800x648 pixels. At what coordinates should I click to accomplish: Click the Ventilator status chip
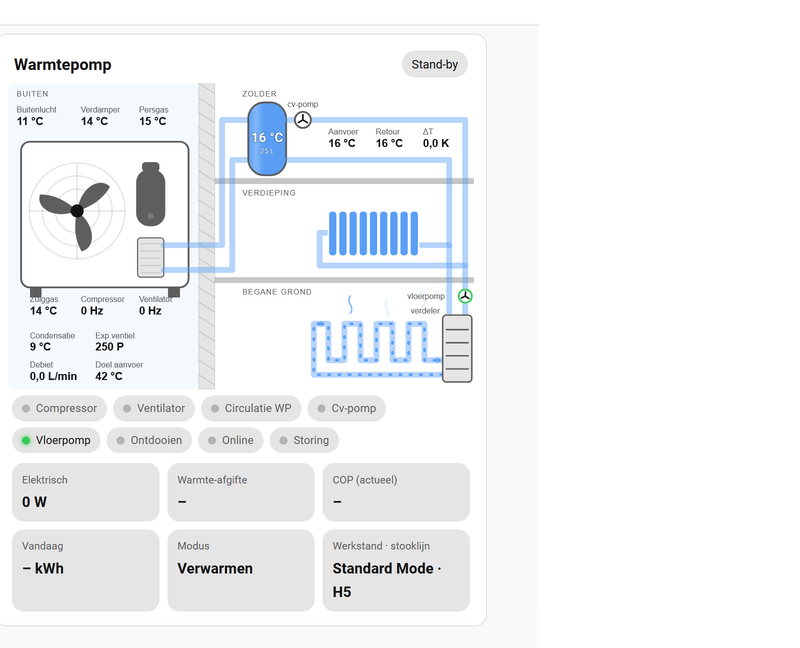[154, 408]
